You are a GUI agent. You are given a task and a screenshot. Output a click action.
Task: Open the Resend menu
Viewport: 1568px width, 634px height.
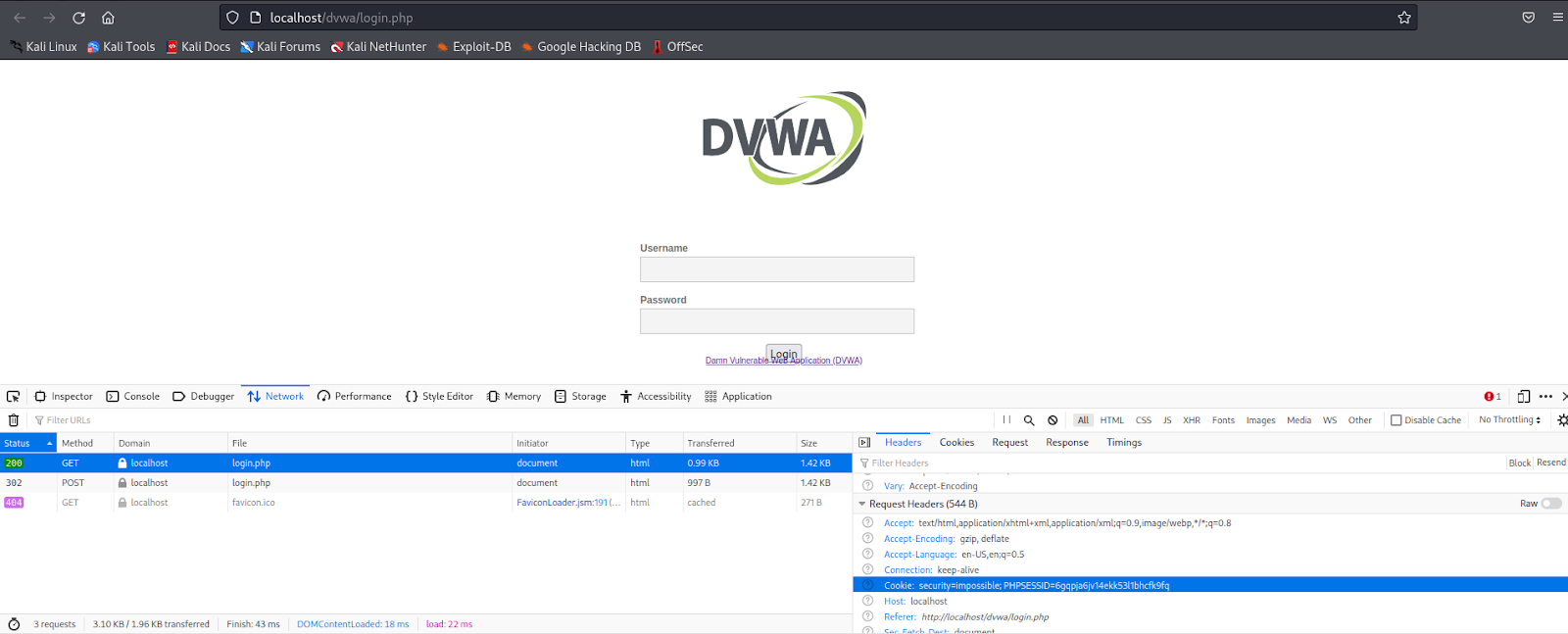click(x=1551, y=463)
